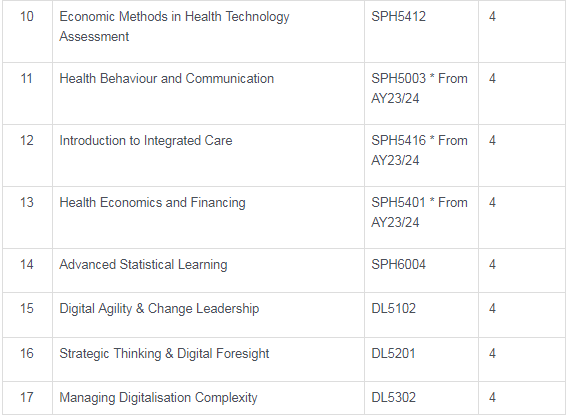
Task: Select Digital Agility & Change Leadership title
Action: (159, 309)
